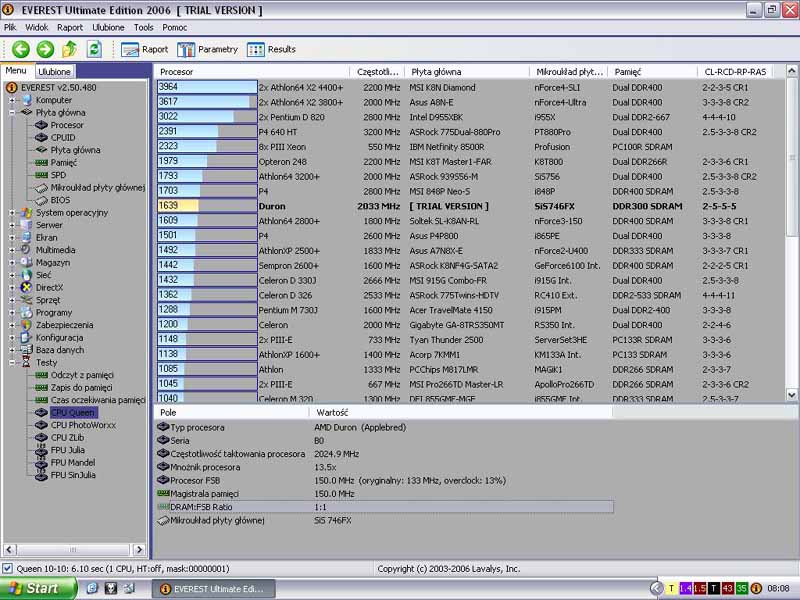This screenshot has width=800, height=600.
Task: Expand the Ekran tree node
Action: (x=12, y=238)
